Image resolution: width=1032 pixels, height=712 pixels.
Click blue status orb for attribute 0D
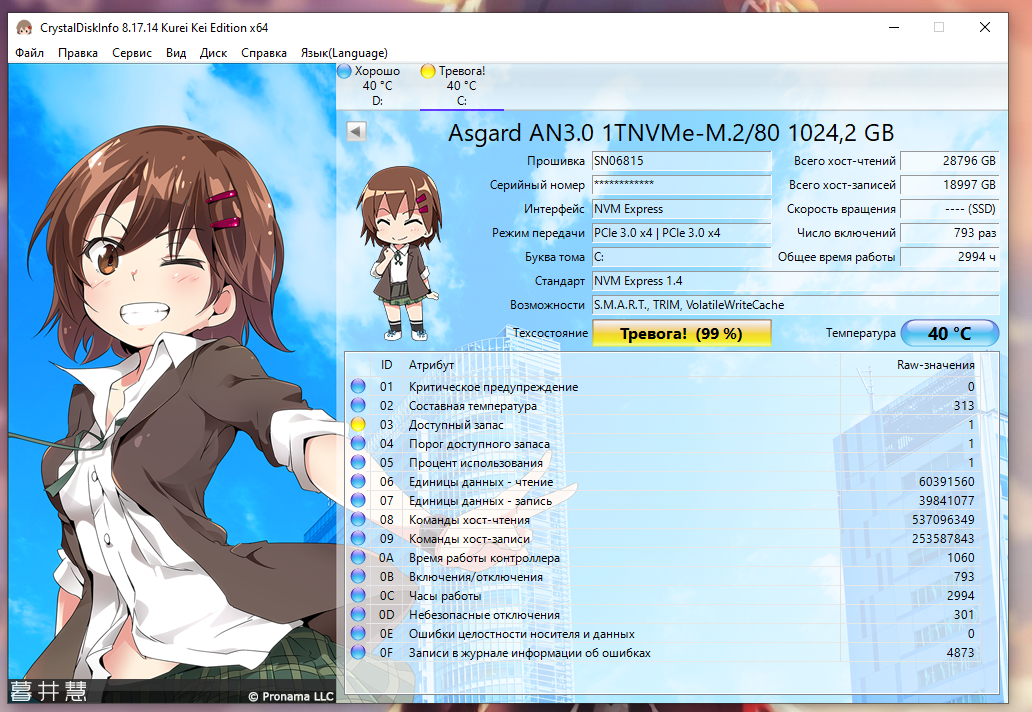click(x=358, y=615)
